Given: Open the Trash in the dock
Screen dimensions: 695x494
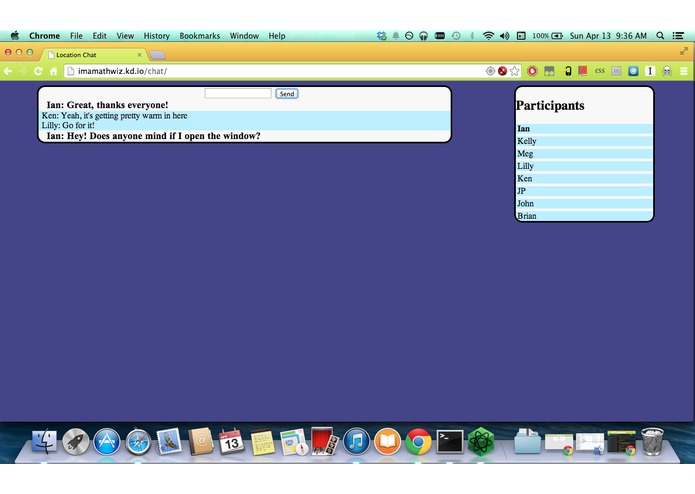Looking at the screenshot, I should [x=652, y=441].
